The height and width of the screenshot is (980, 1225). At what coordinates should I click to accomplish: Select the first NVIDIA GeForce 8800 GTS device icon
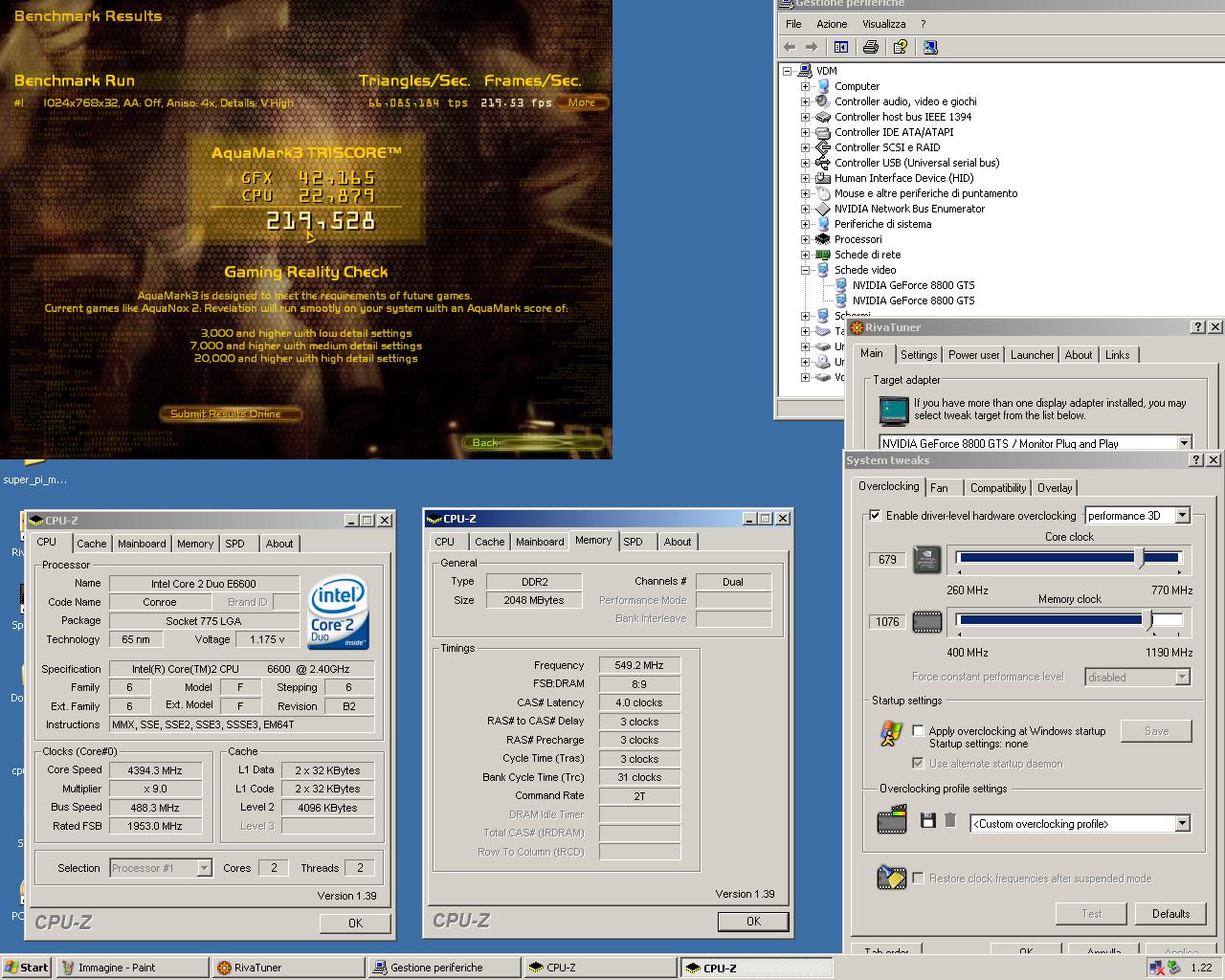point(841,285)
